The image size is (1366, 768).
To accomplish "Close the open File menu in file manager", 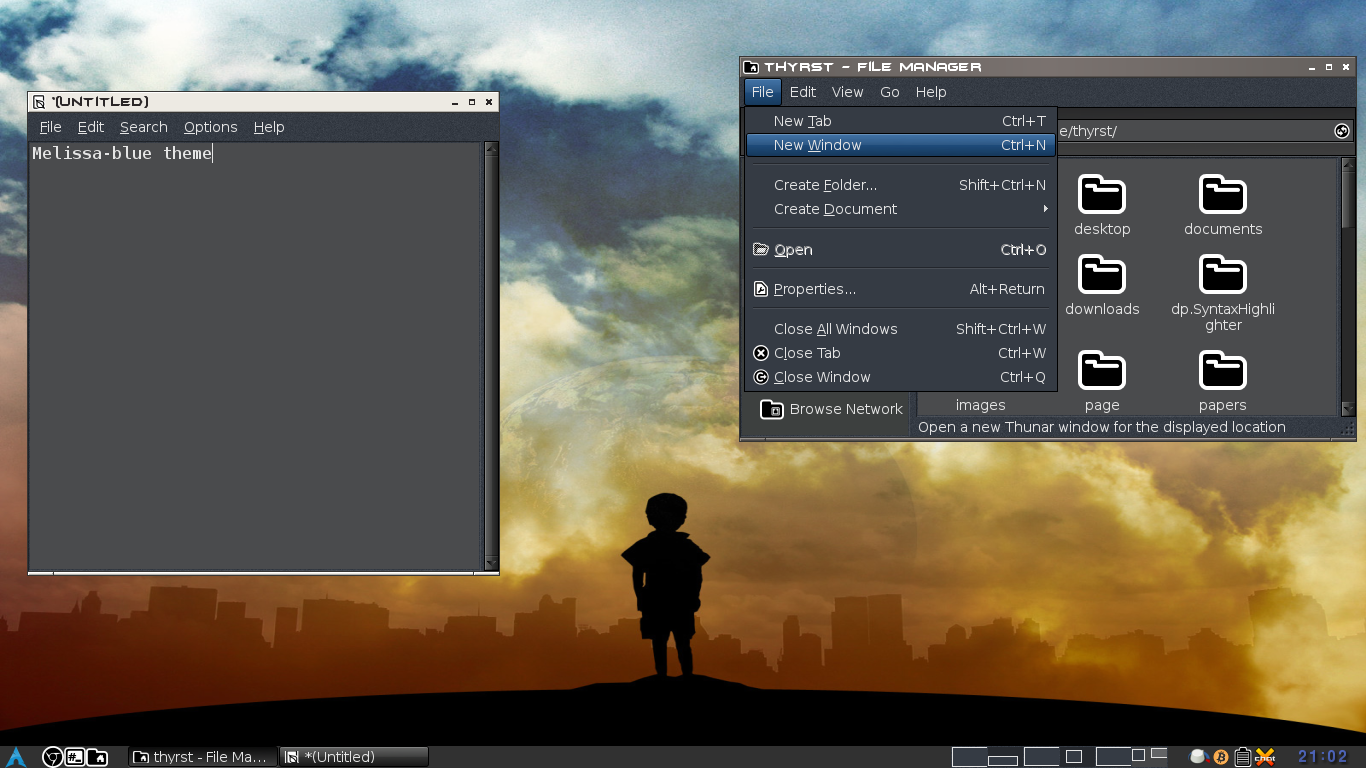I will (762, 92).
